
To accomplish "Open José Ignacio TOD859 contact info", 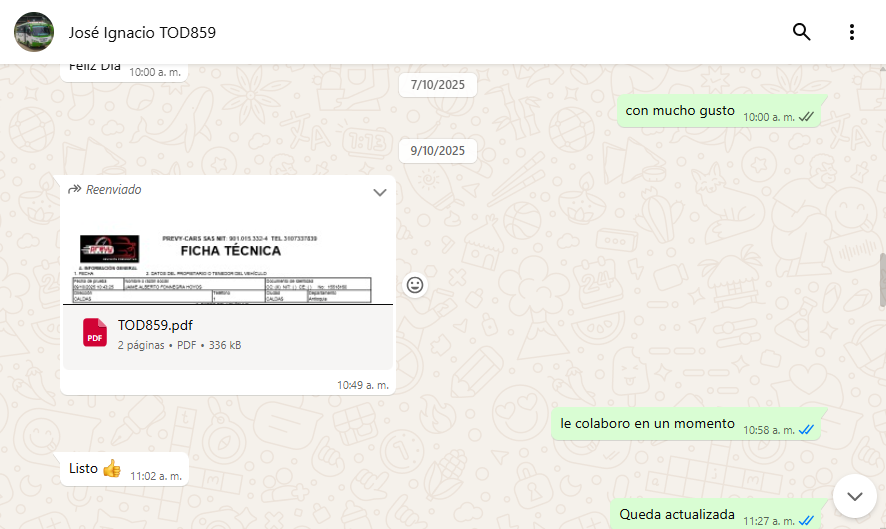I will click(142, 33).
